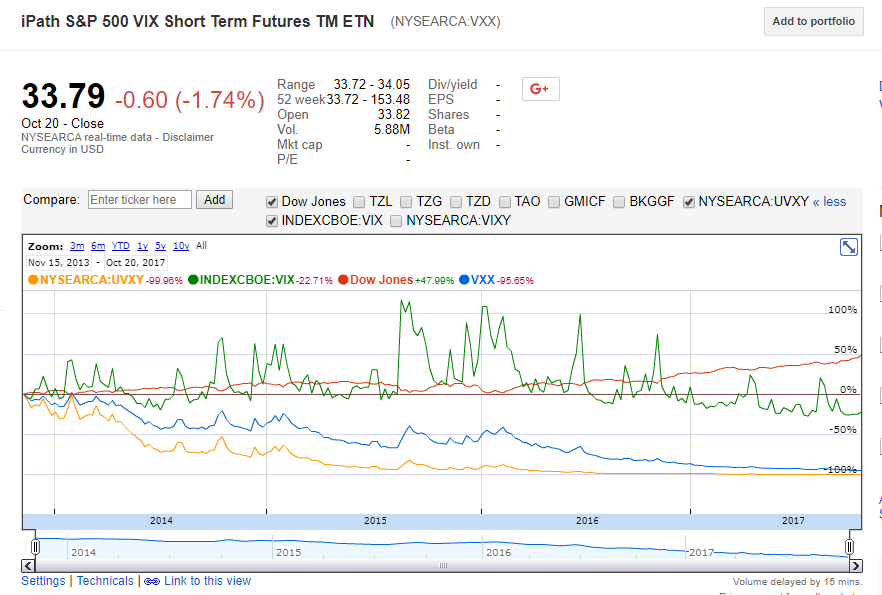Image resolution: width=882 pixels, height=595 pixels.
Task: Click Link to this view
Action: click(x=208, y=581)
